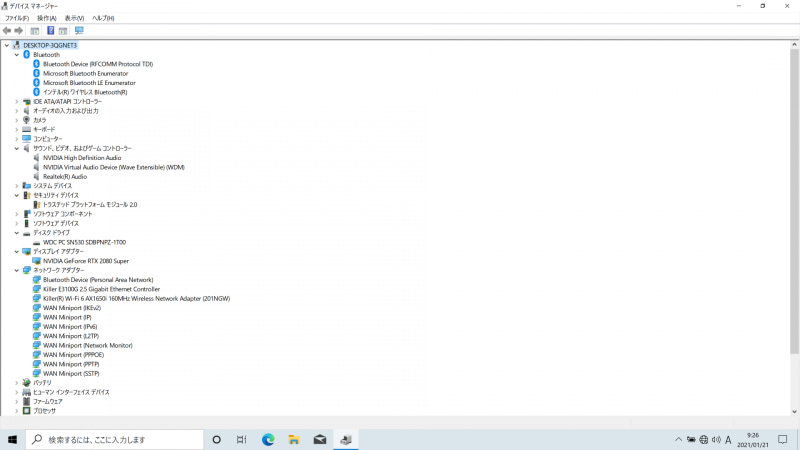Click the taskbar search box
The height and width of the screenshot is (450, 800).
point(114,439)
